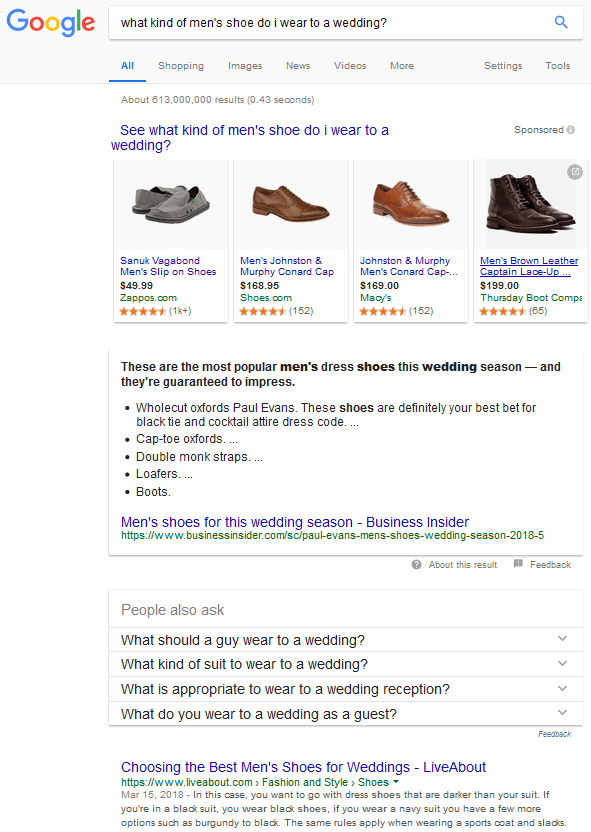This screenshot has height=832, width=591.
Task: Click the liveabout.com breadcrumb URL
Action: [255, 782]
